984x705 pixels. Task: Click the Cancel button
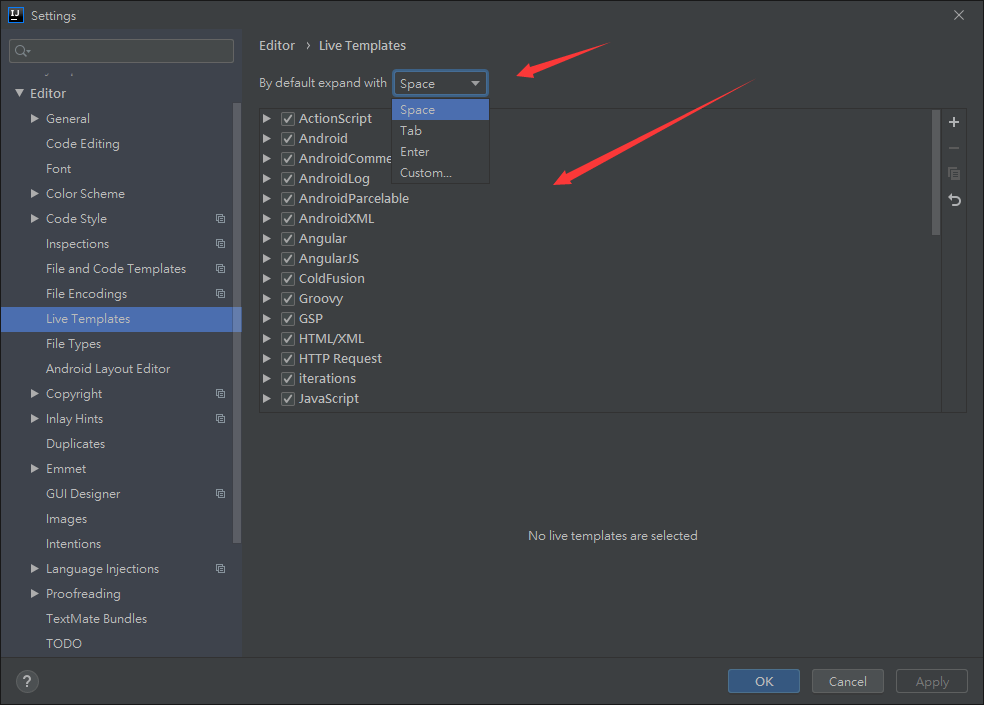pos(847,681)
